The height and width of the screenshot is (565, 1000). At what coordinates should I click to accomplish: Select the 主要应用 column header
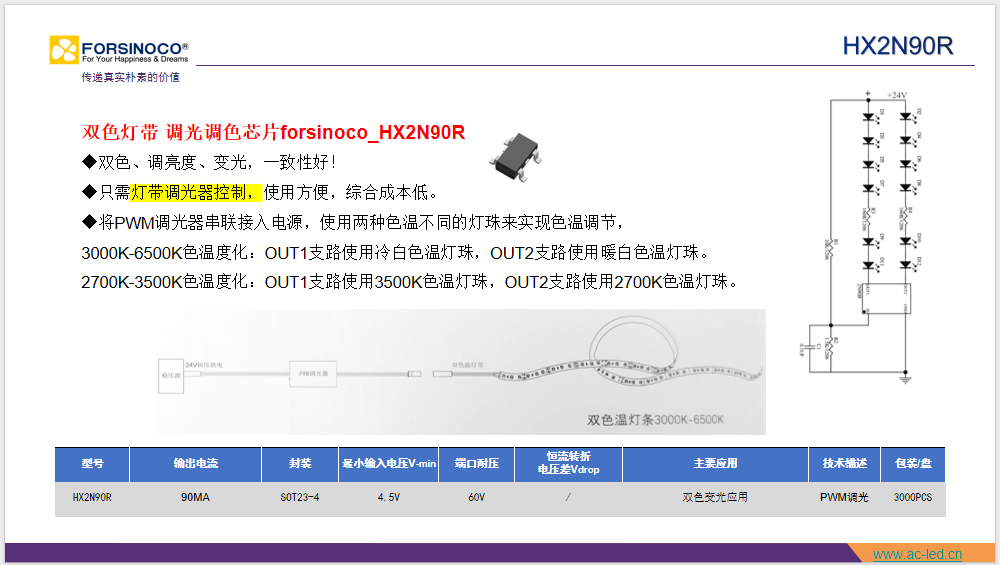coord(715,464)
